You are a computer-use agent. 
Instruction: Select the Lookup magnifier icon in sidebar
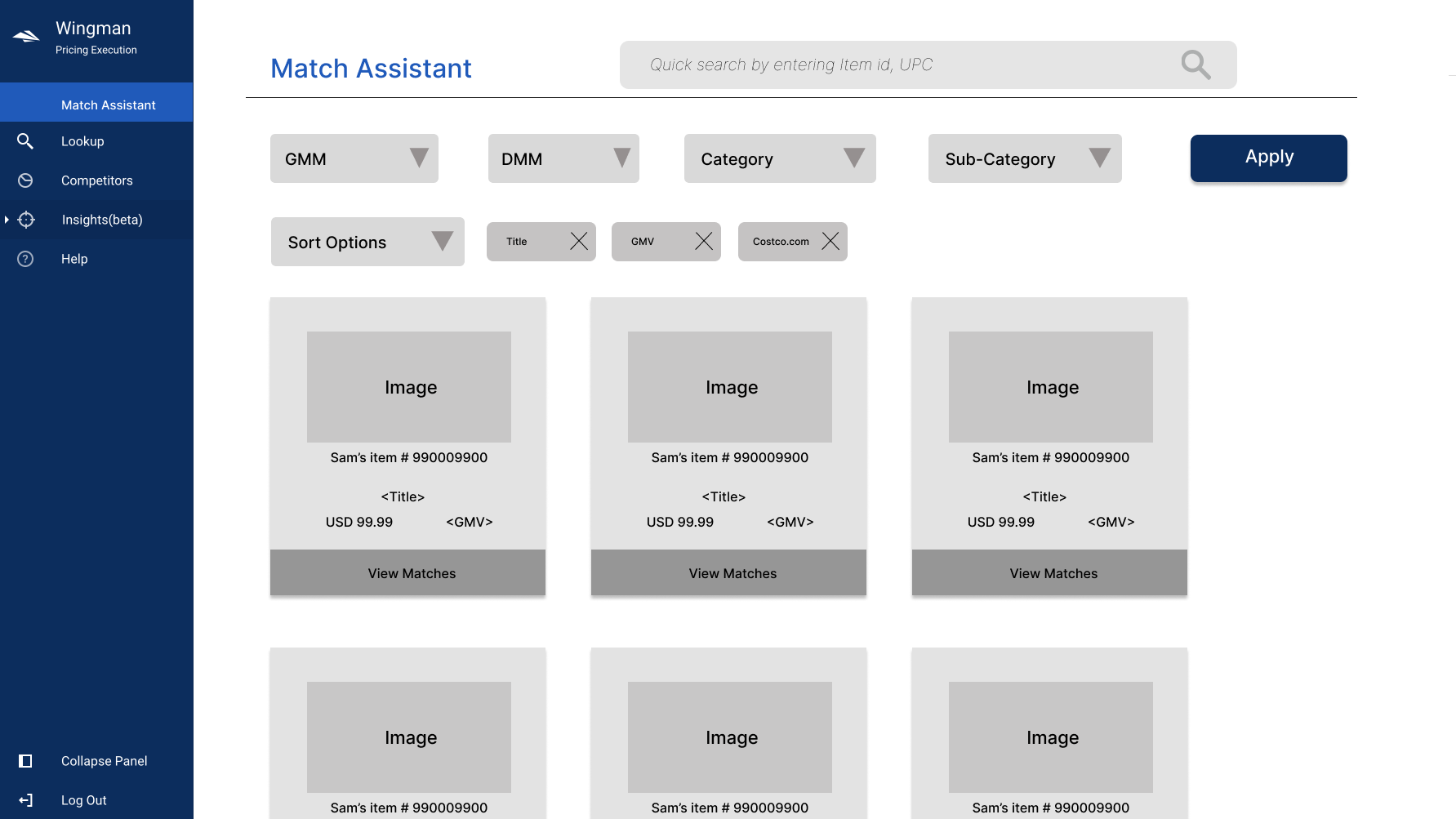click(25, 140)
